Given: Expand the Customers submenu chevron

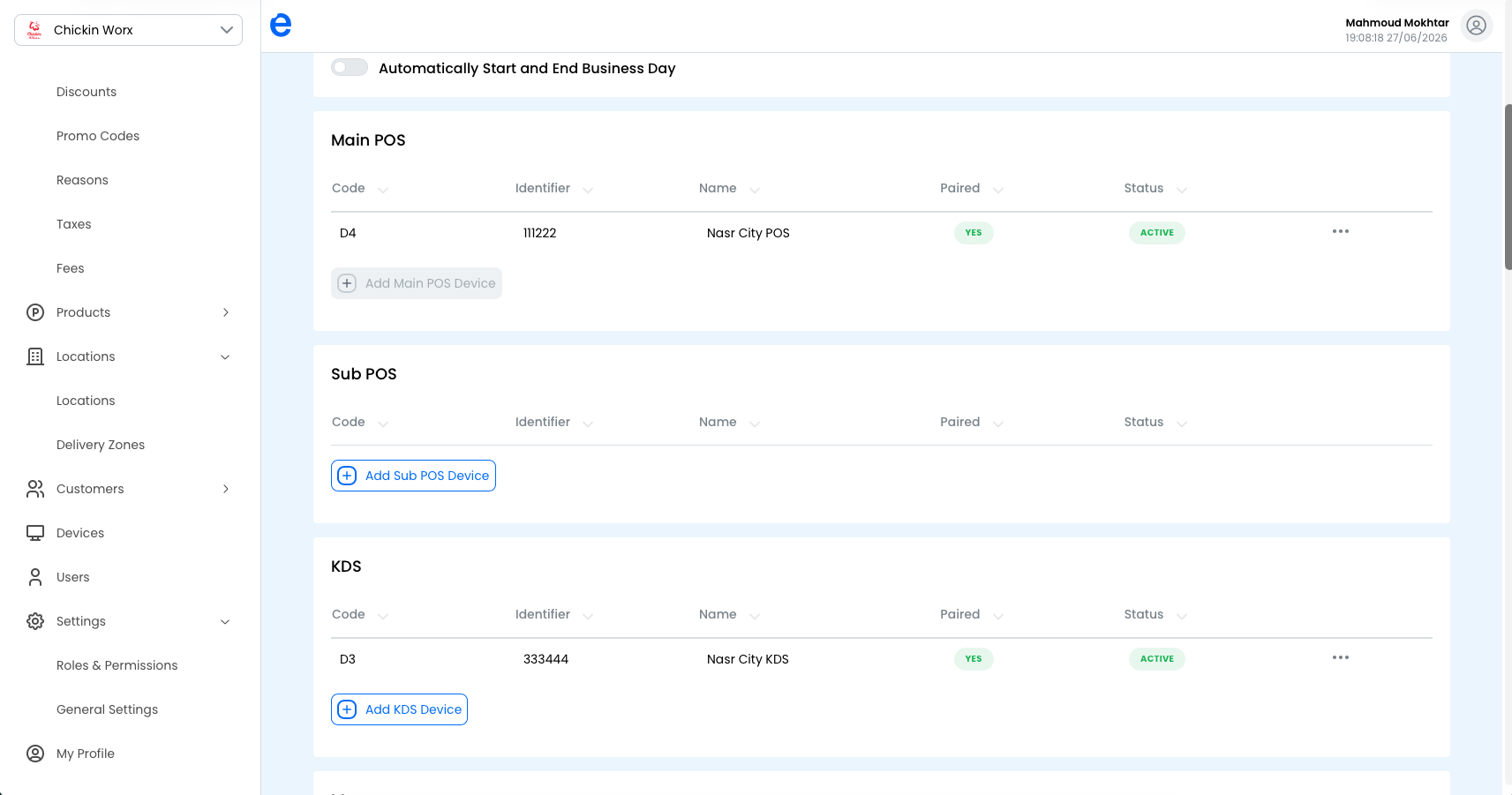Looking at the screenshot, I should point(226,489).
